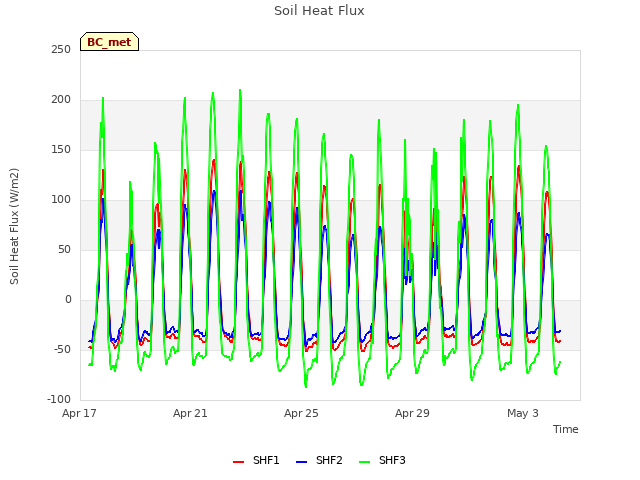Toggle the SHF1 legend entry
This screenshot has width=640, height=480.
[256, 460]
